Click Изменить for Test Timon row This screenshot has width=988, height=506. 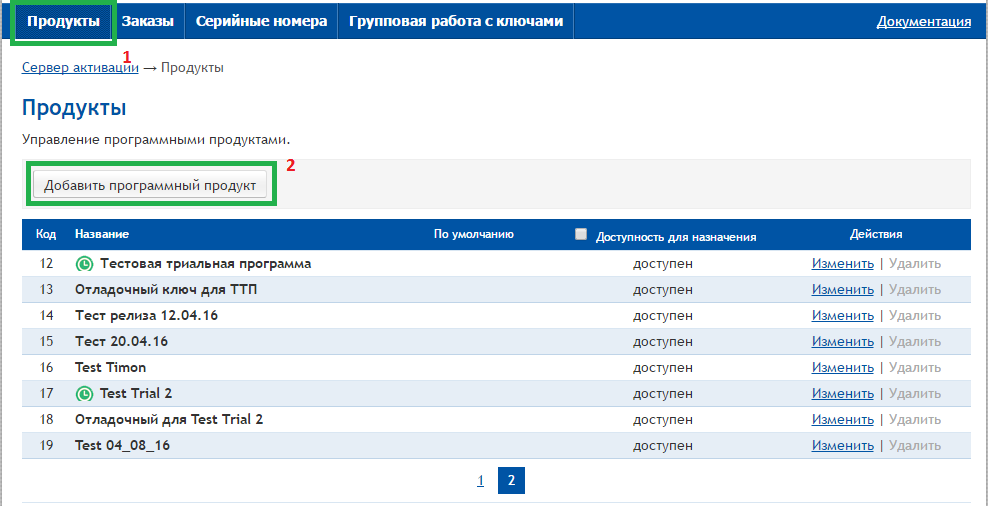click(x=842, y=368)
